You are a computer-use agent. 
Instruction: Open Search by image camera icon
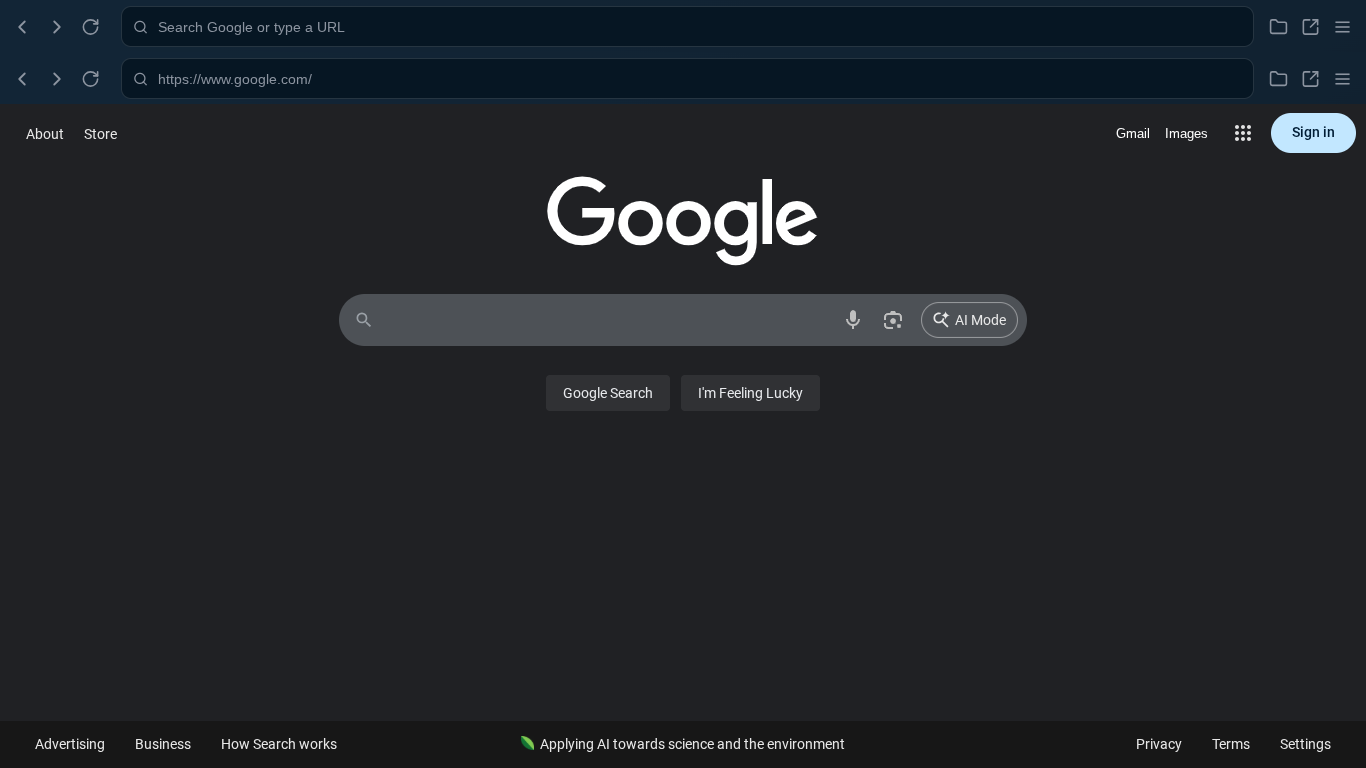click(893, 320)
